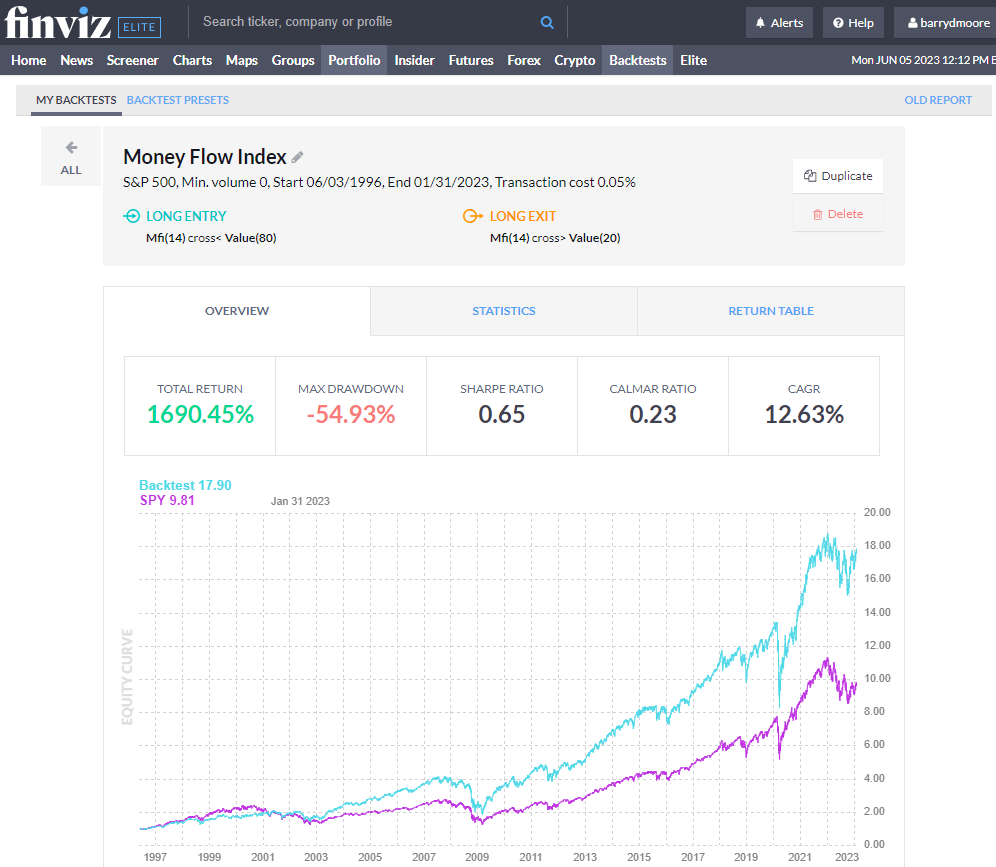Open Alerts with the bell button
Viewport: 996px width, 867px height.
click(779, 23)
